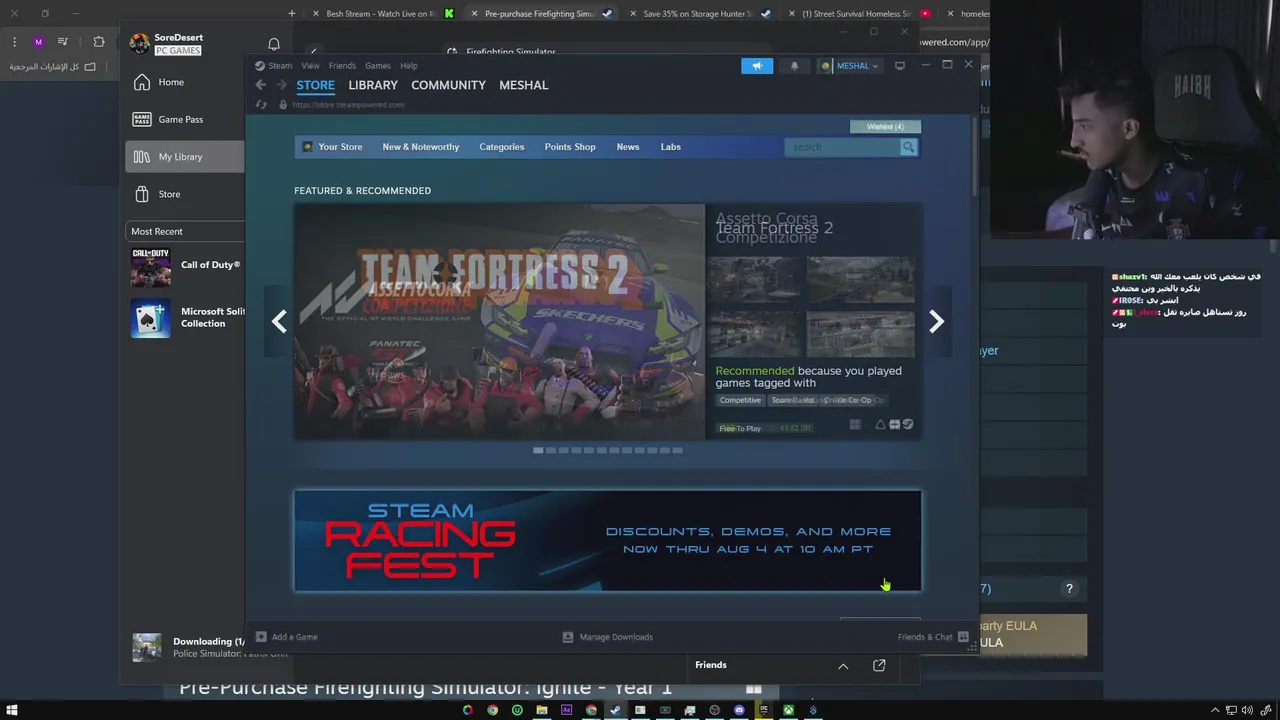Open Xbox app notification bell
Screen dimensions: 1280x720
pyautogui.click(x=274, y=44)
